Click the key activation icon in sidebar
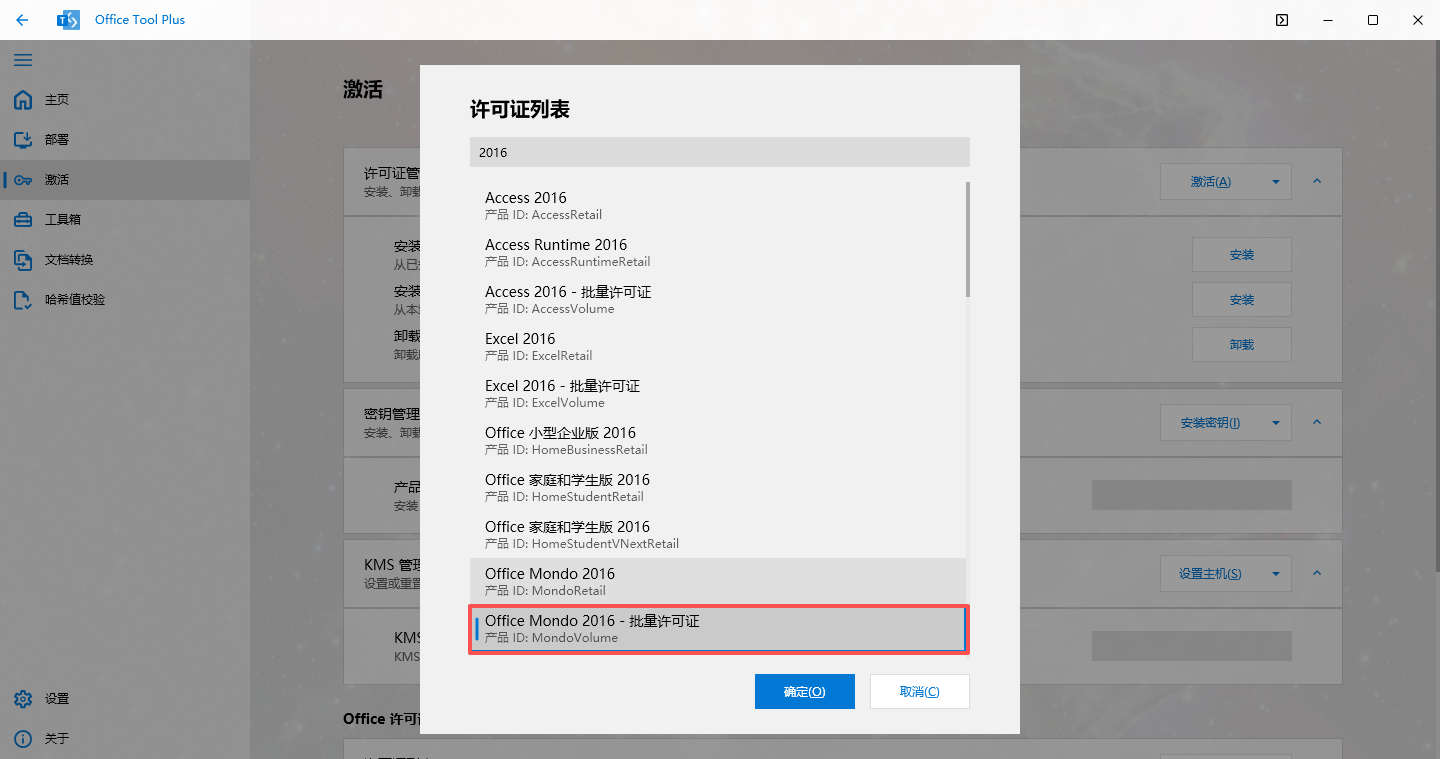 23,180
